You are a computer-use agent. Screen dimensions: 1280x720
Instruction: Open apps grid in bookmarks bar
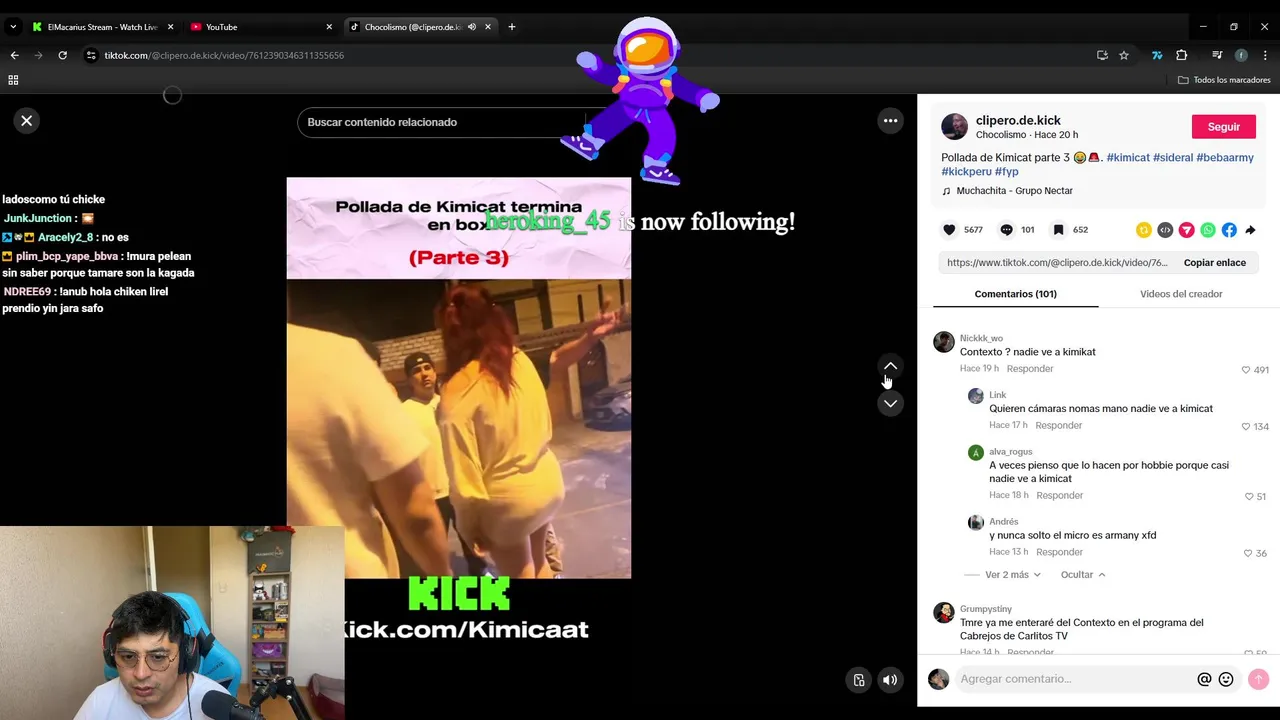click(13, 80)
